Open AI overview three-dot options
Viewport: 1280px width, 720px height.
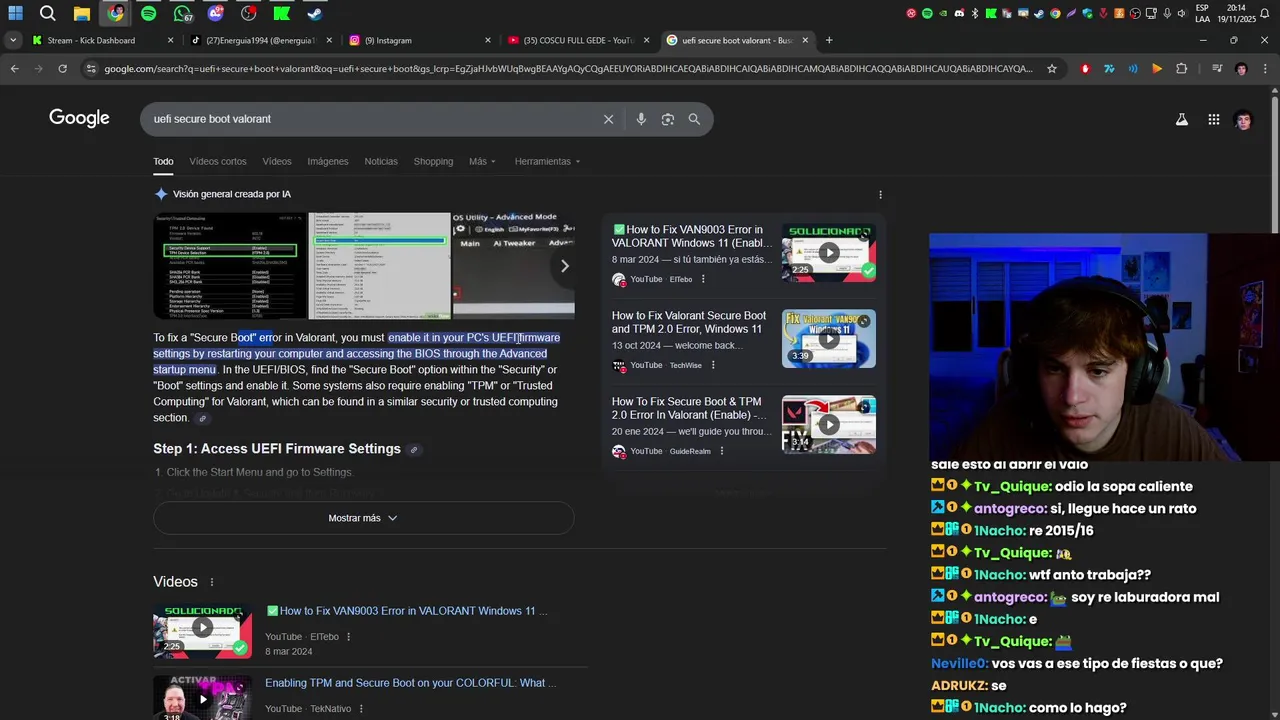point(880,194)
